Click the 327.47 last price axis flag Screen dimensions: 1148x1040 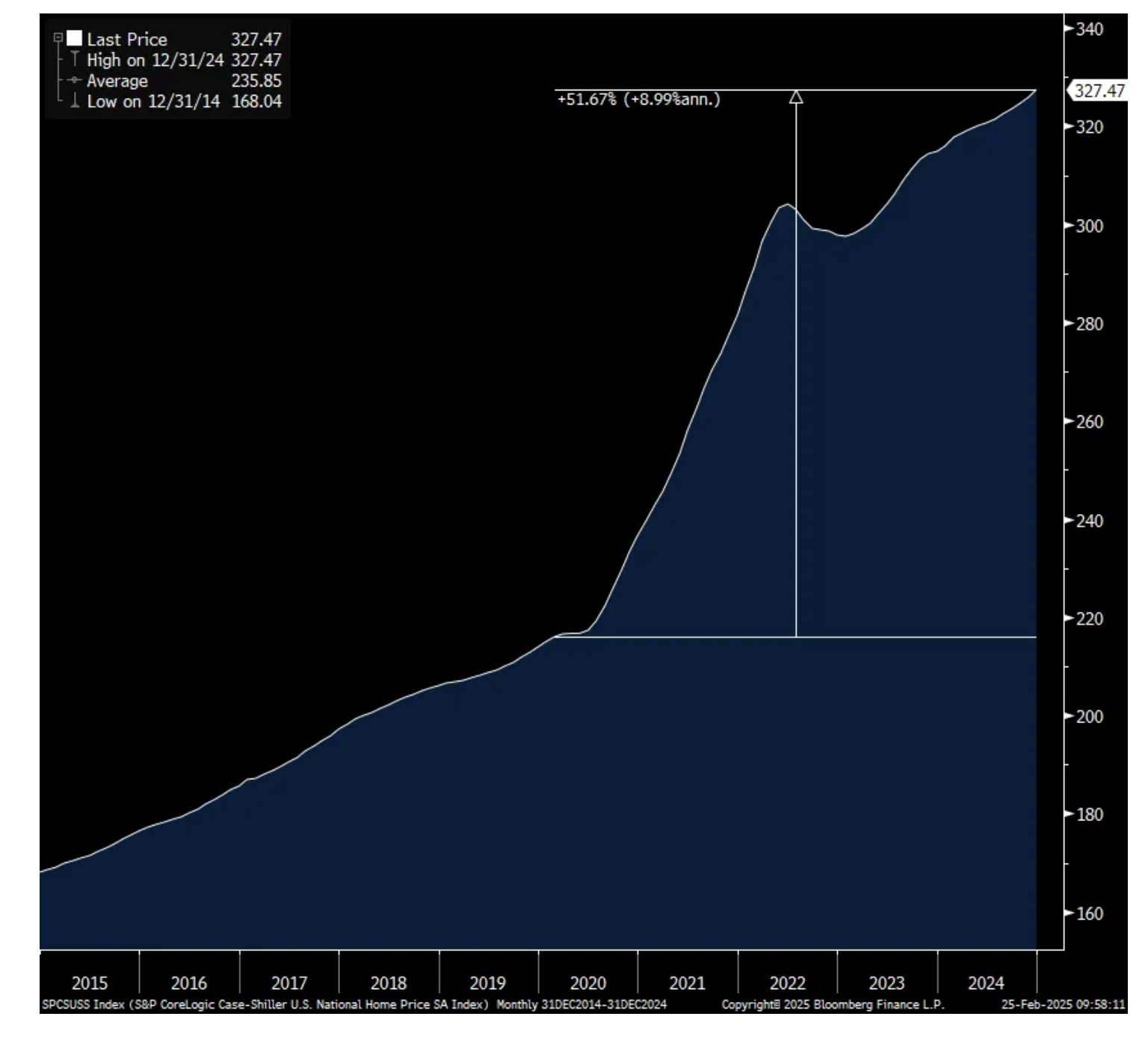click(1098, 90)
